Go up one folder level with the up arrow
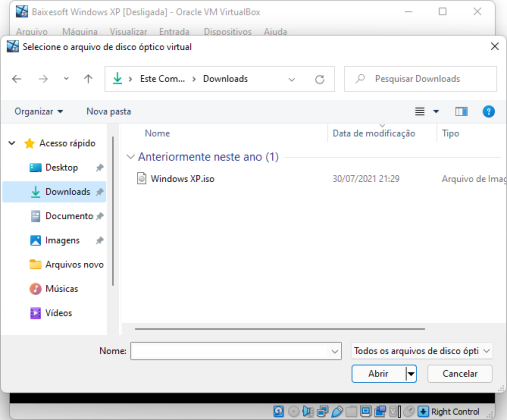 [88, 79]
